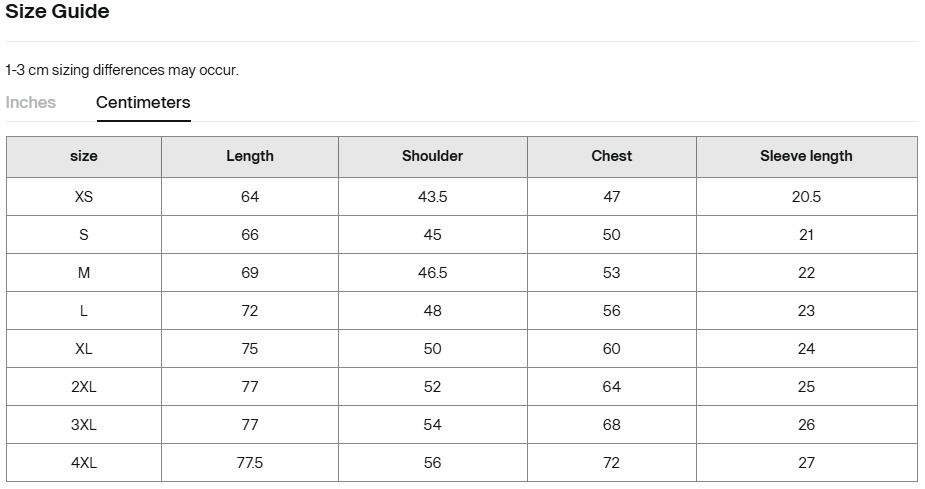The width and height of the screenshot is (925, 489).
Task: Select the XS size row label
Action: (84, 196)
